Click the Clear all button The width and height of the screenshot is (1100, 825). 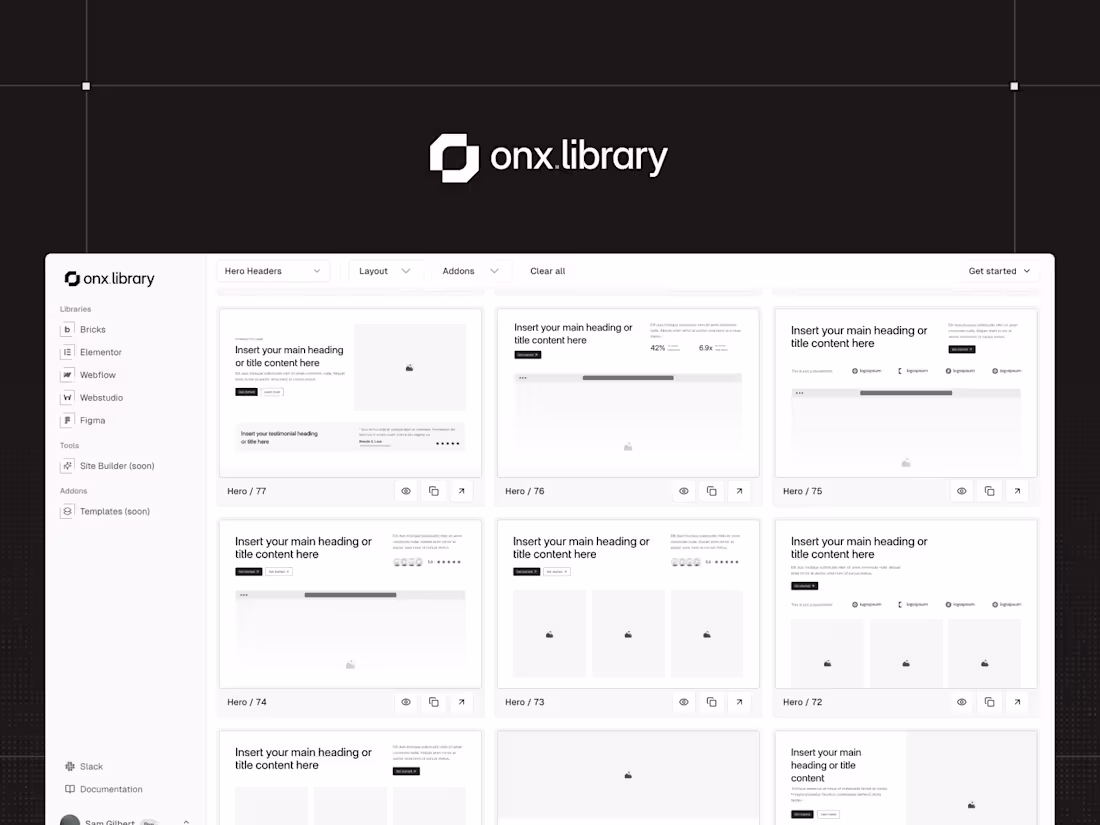click(x=547, y=270)
